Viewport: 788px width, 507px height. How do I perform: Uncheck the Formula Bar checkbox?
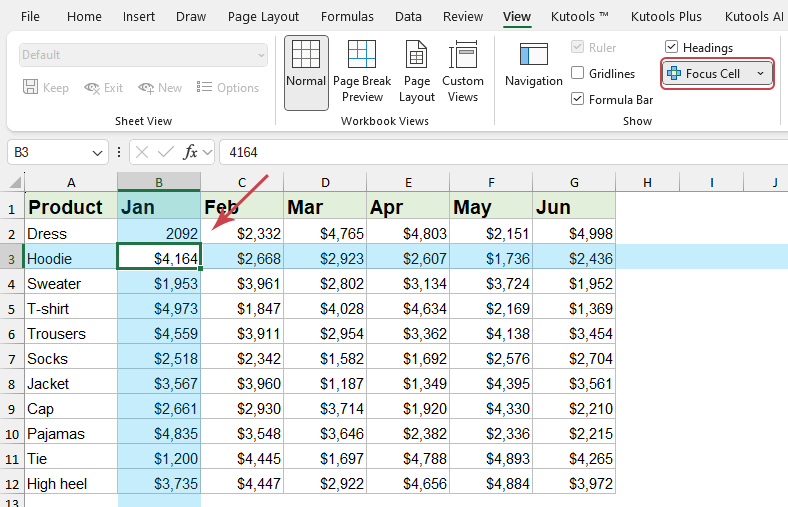pyautogui.click(x=578, y=99)
